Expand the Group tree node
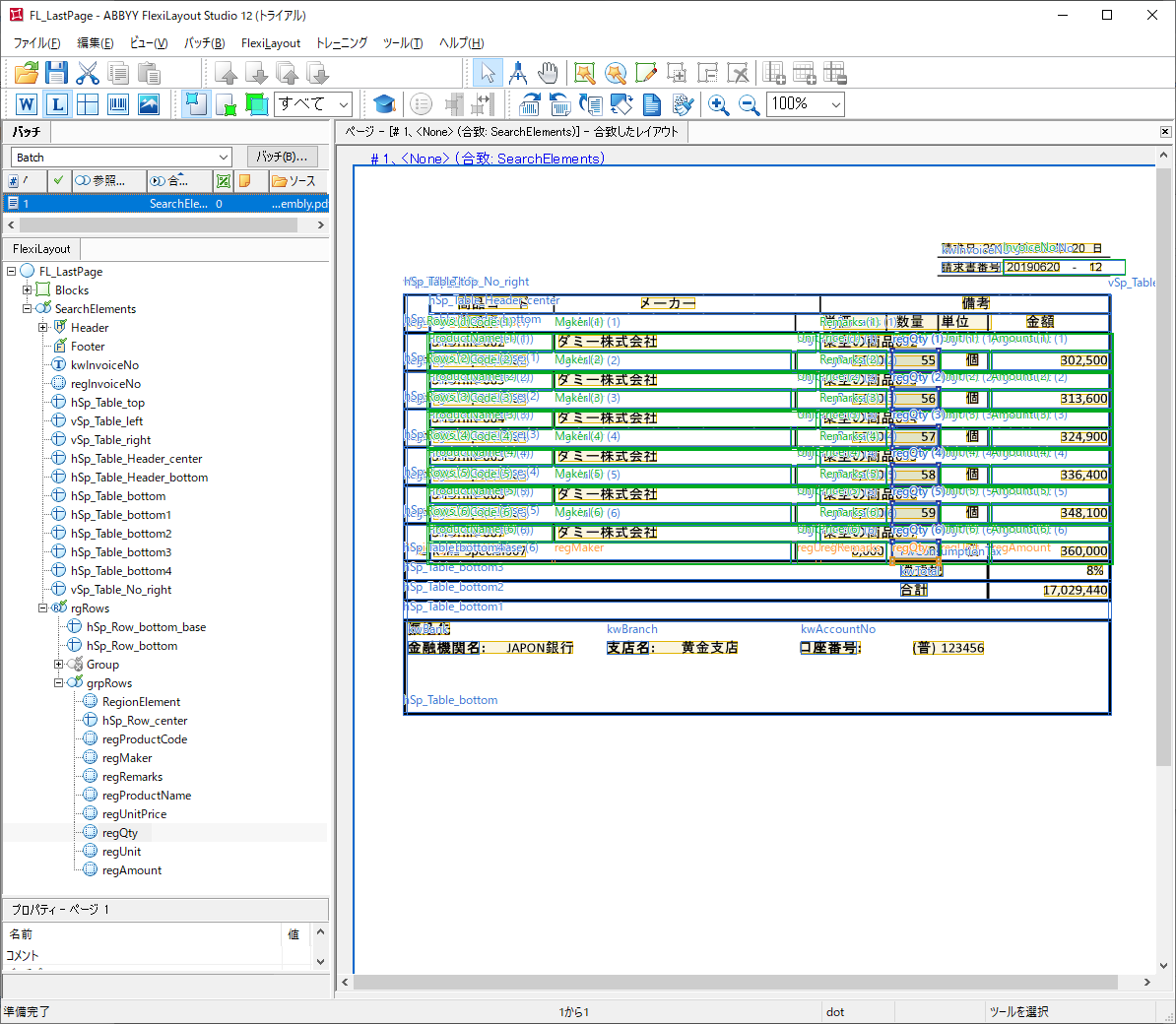Viewport: 1176px width, 1024px height. point(58,665)
